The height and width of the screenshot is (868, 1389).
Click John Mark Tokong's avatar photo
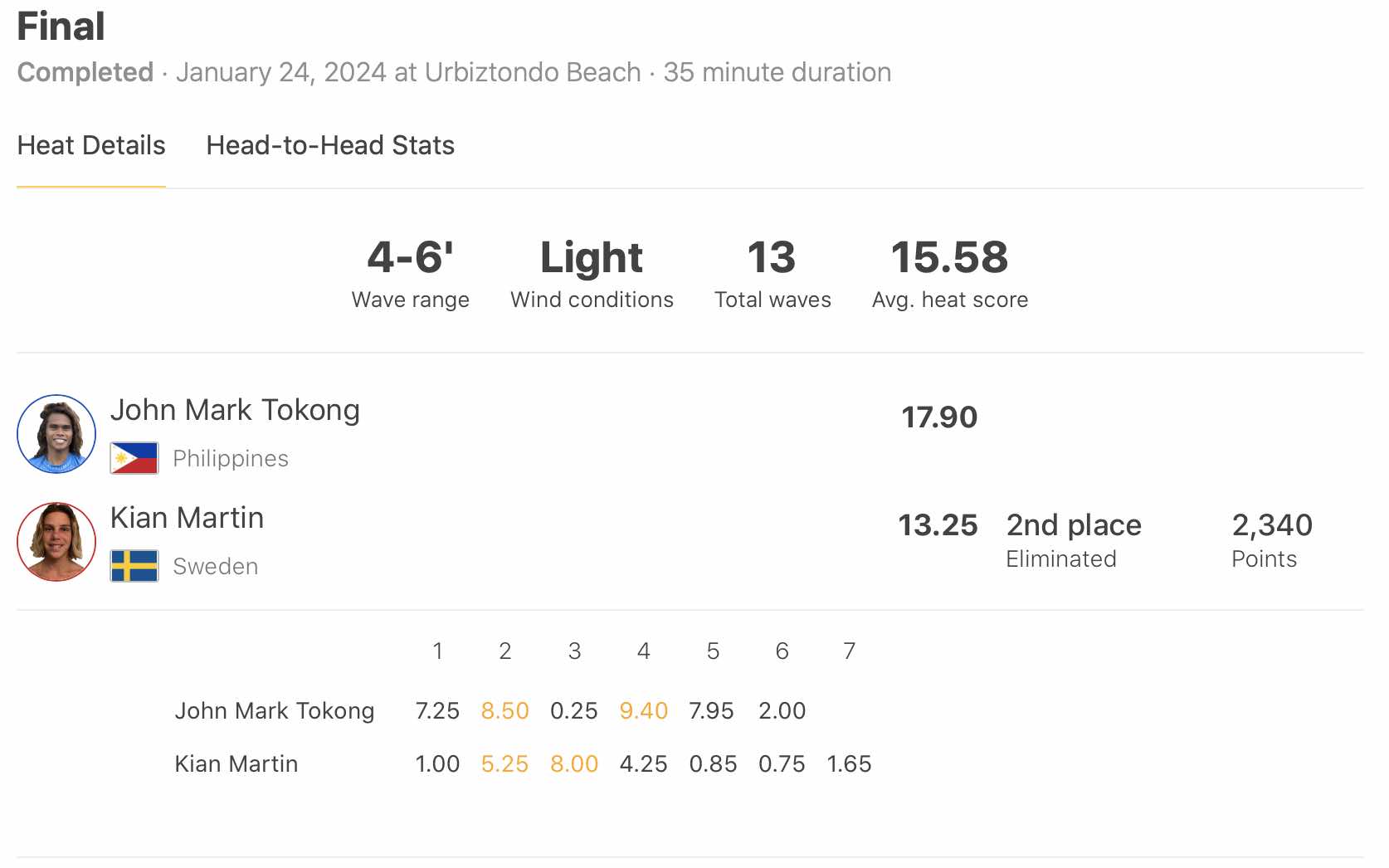pos(56,434)
